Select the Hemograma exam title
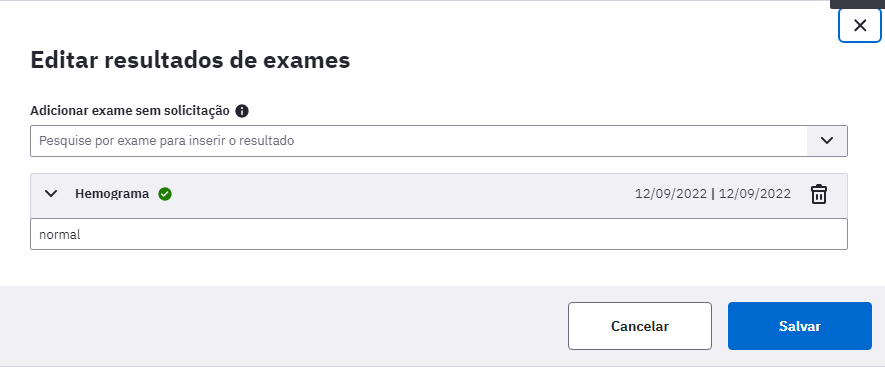This screenshot has width=885, height=367. [112, 194]
